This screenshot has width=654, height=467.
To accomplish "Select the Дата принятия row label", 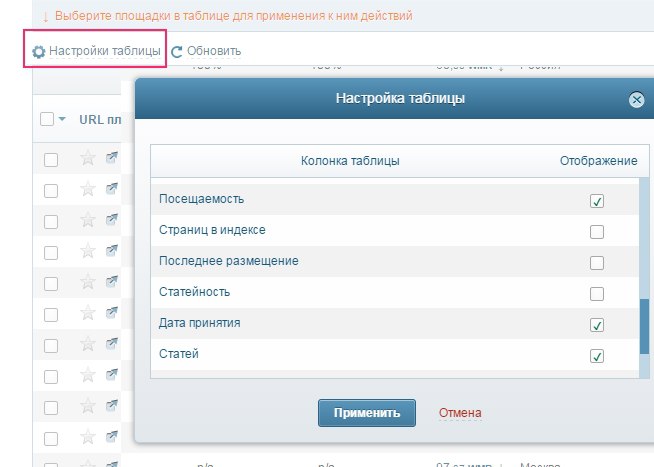I will (199, 323).
